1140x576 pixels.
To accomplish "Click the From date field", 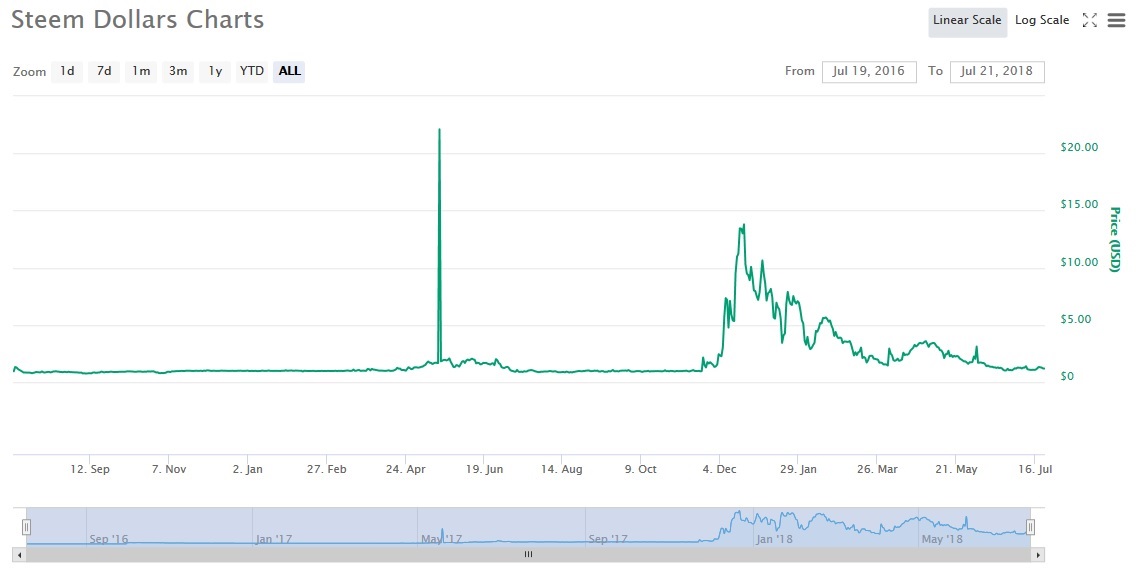I will tap(870, 71).
